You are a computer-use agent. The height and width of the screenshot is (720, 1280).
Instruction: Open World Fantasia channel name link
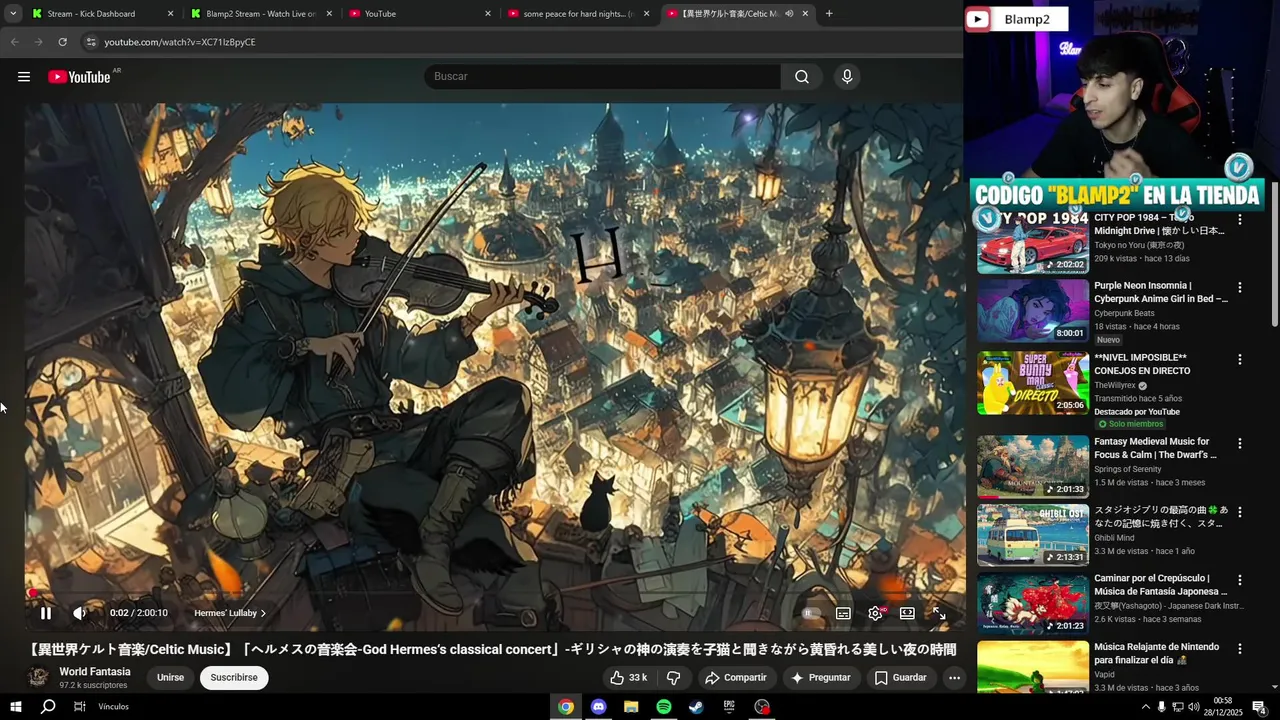(95, 671)
